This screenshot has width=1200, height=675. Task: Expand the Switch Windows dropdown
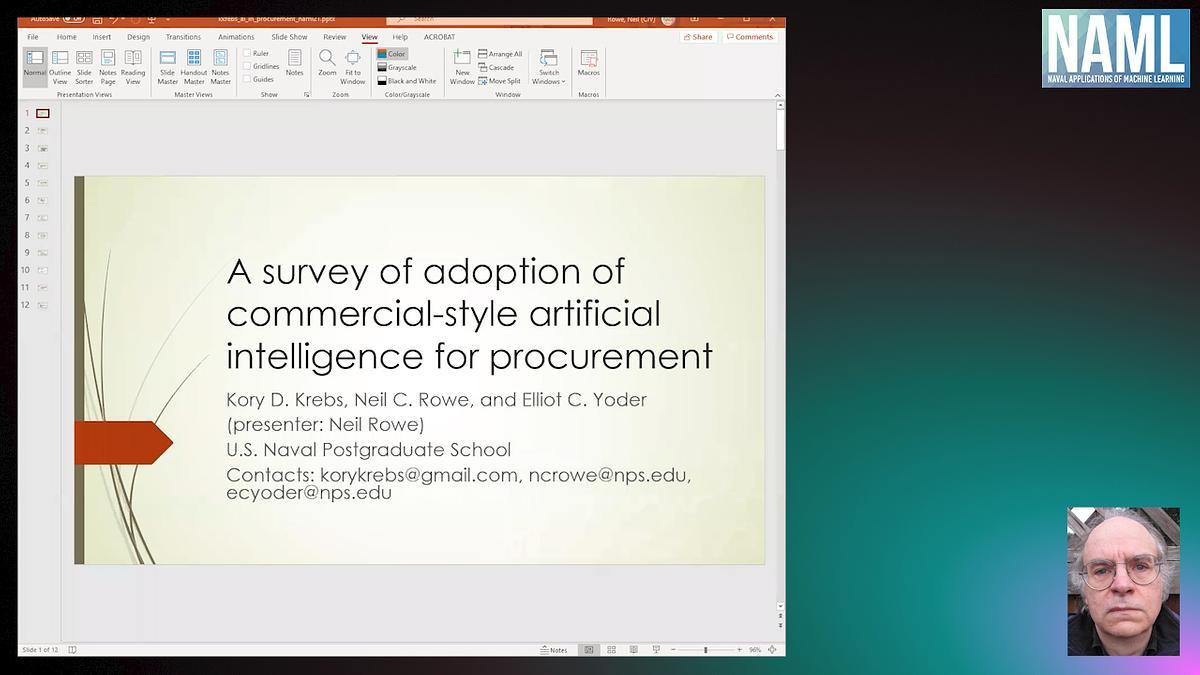[548, 67]
